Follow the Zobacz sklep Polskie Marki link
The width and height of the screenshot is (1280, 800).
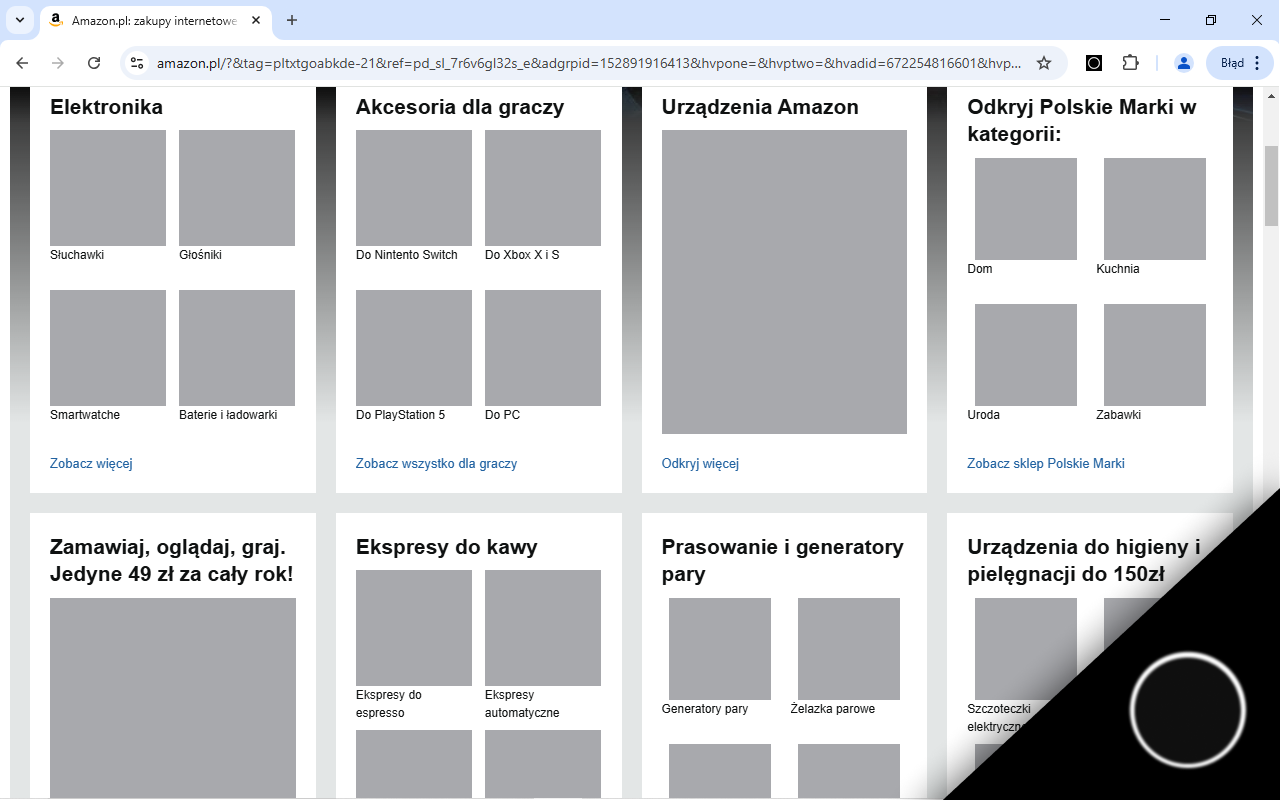(1046, 463)
